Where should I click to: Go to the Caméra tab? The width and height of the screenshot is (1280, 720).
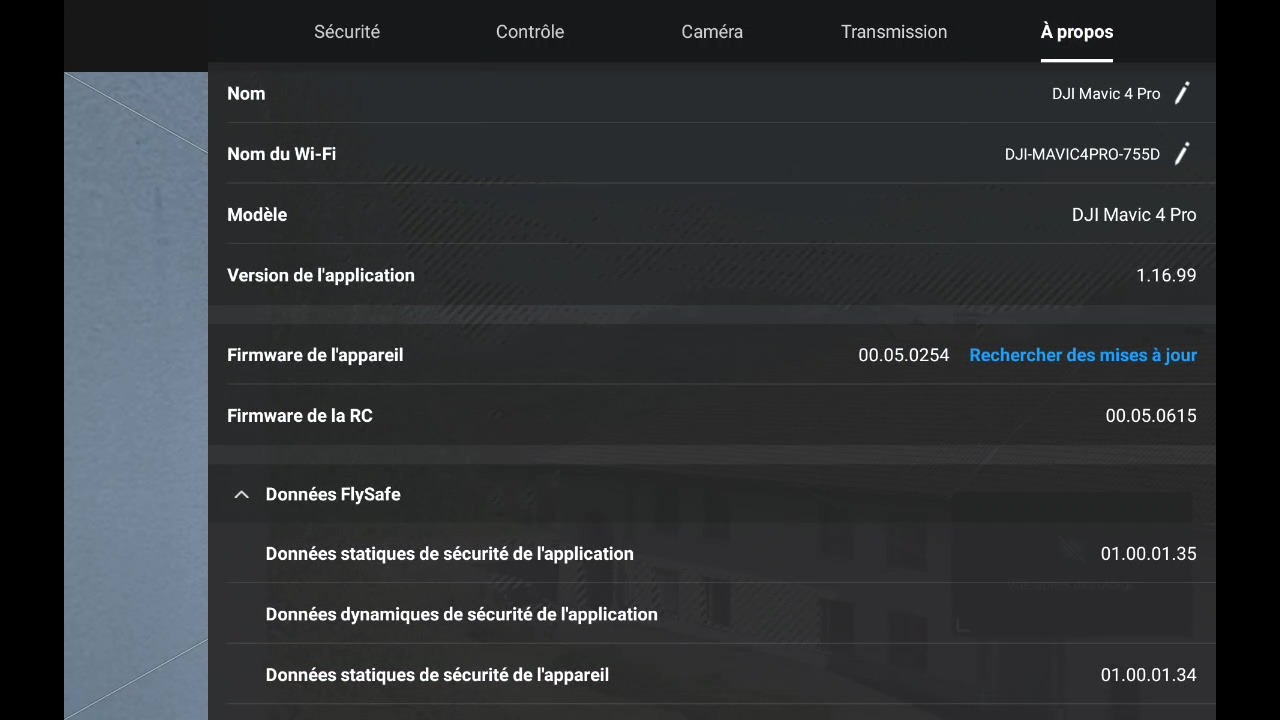coord(712,32)
